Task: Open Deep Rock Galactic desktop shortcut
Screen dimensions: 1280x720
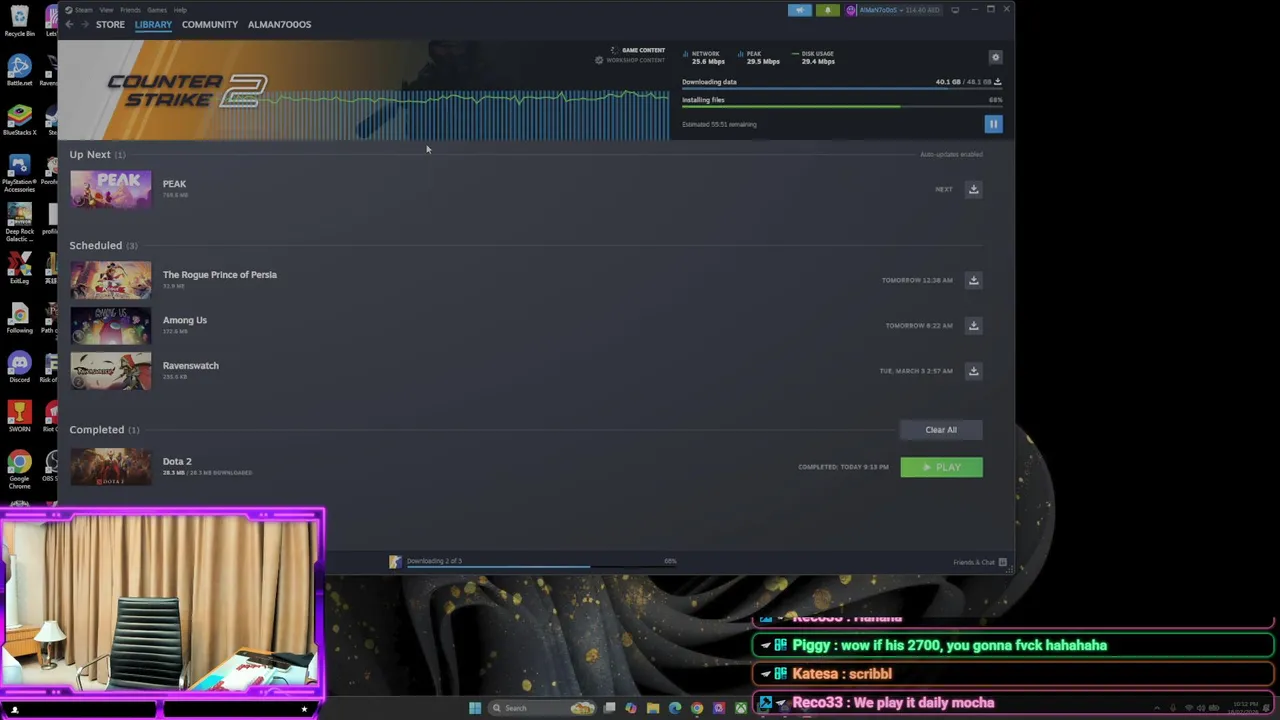Action: point(19,222)
